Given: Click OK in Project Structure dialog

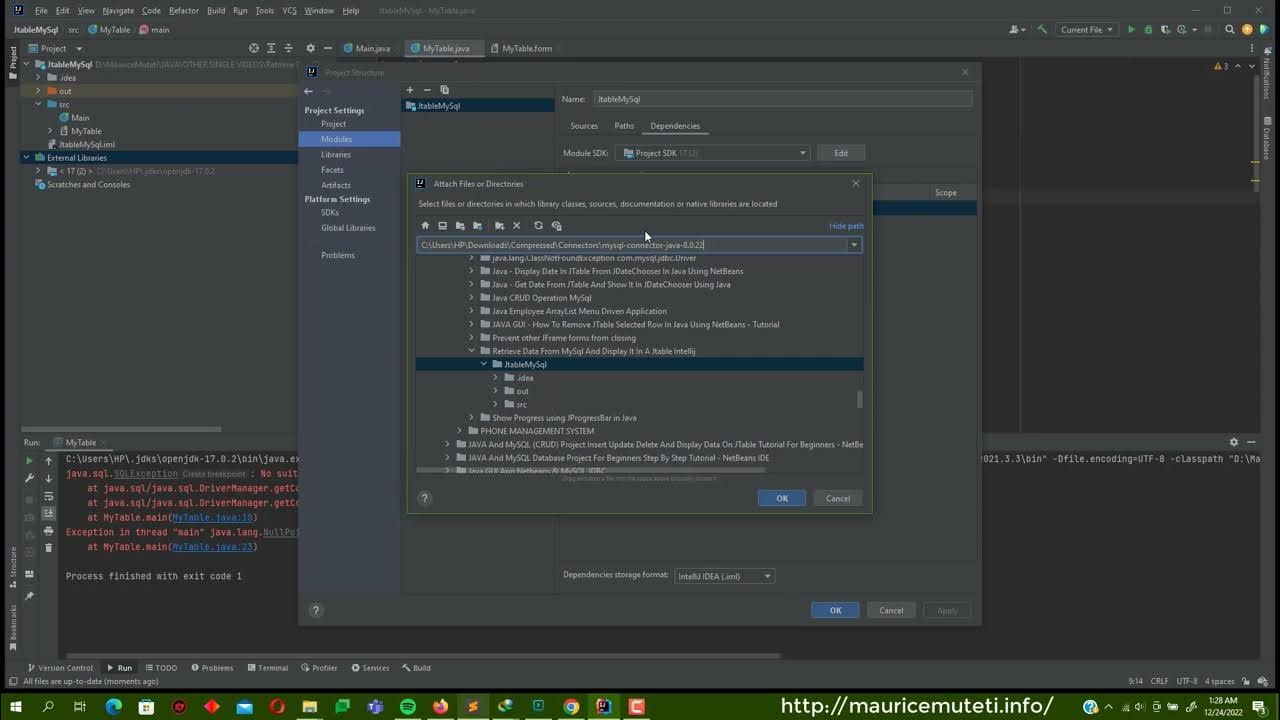Looking at the screenshot, I should pyautogui.click(x=835, y=610).
